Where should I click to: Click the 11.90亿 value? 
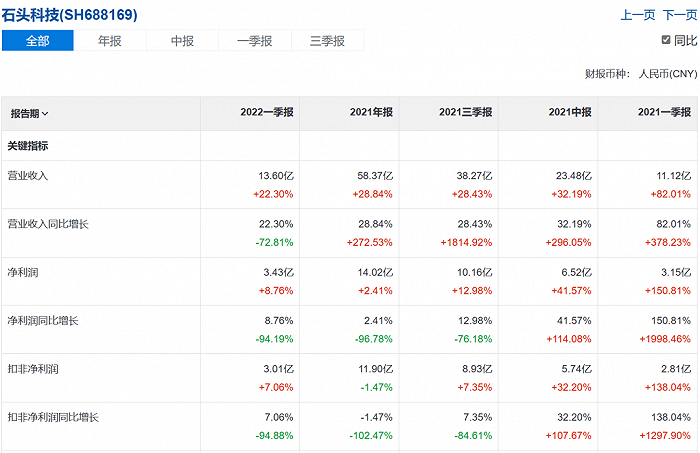tap(376, 369)
